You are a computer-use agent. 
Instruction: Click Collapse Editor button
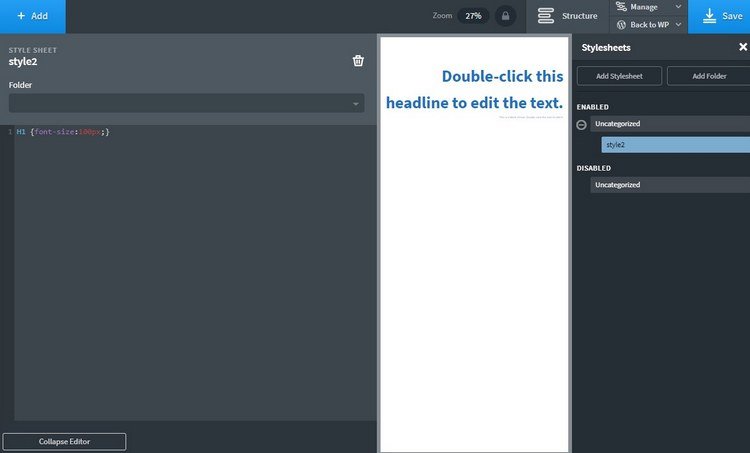[64, 441]
